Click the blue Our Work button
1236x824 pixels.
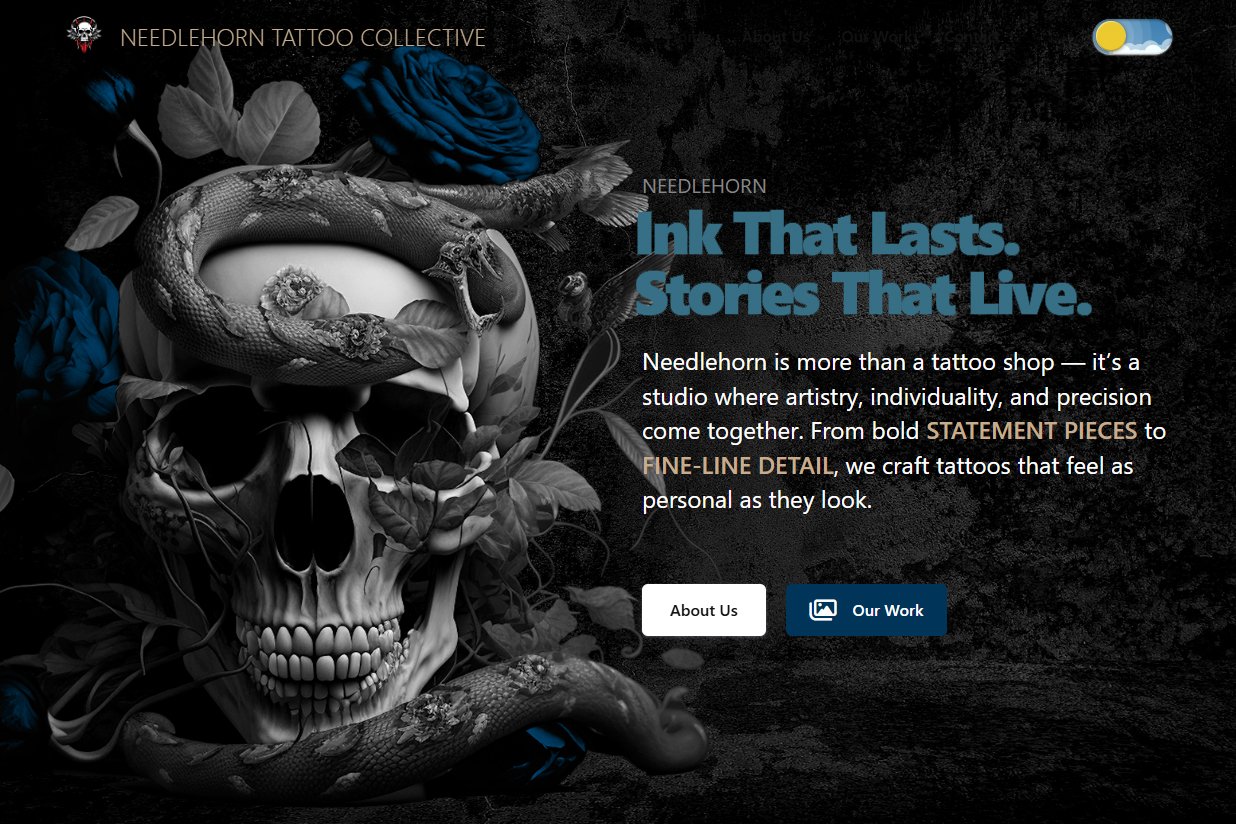pyautogui.click(x=866, y=610)
